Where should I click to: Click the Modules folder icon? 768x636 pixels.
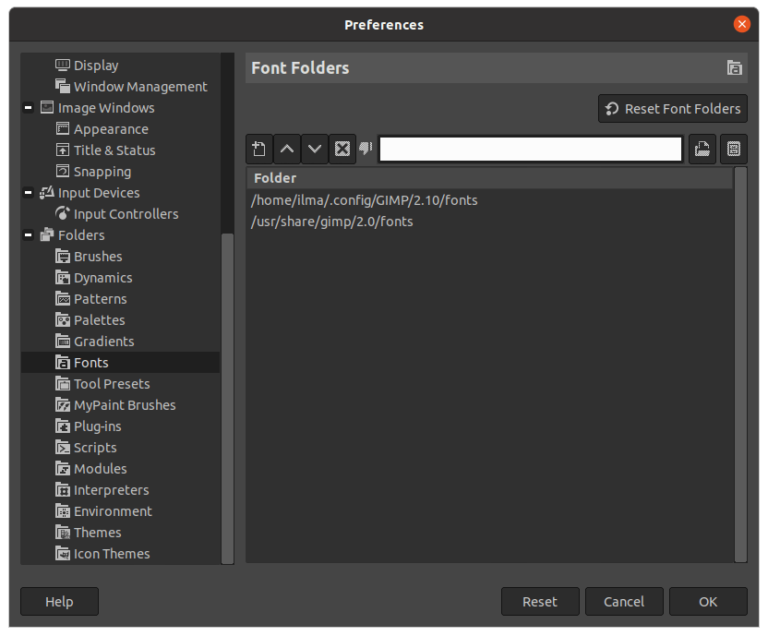62,468
